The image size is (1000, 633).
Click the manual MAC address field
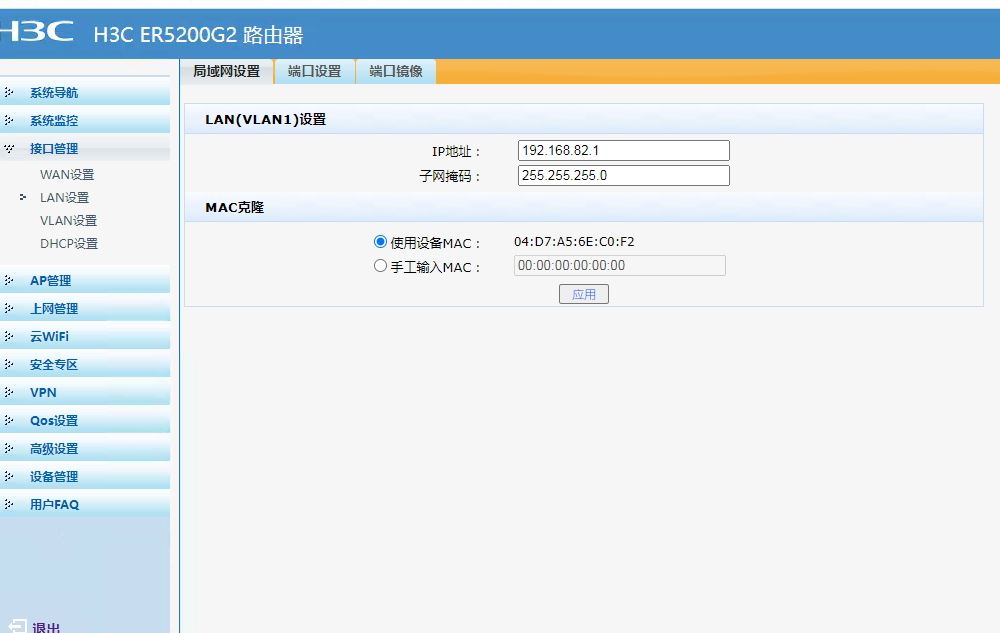pos(620,266)
